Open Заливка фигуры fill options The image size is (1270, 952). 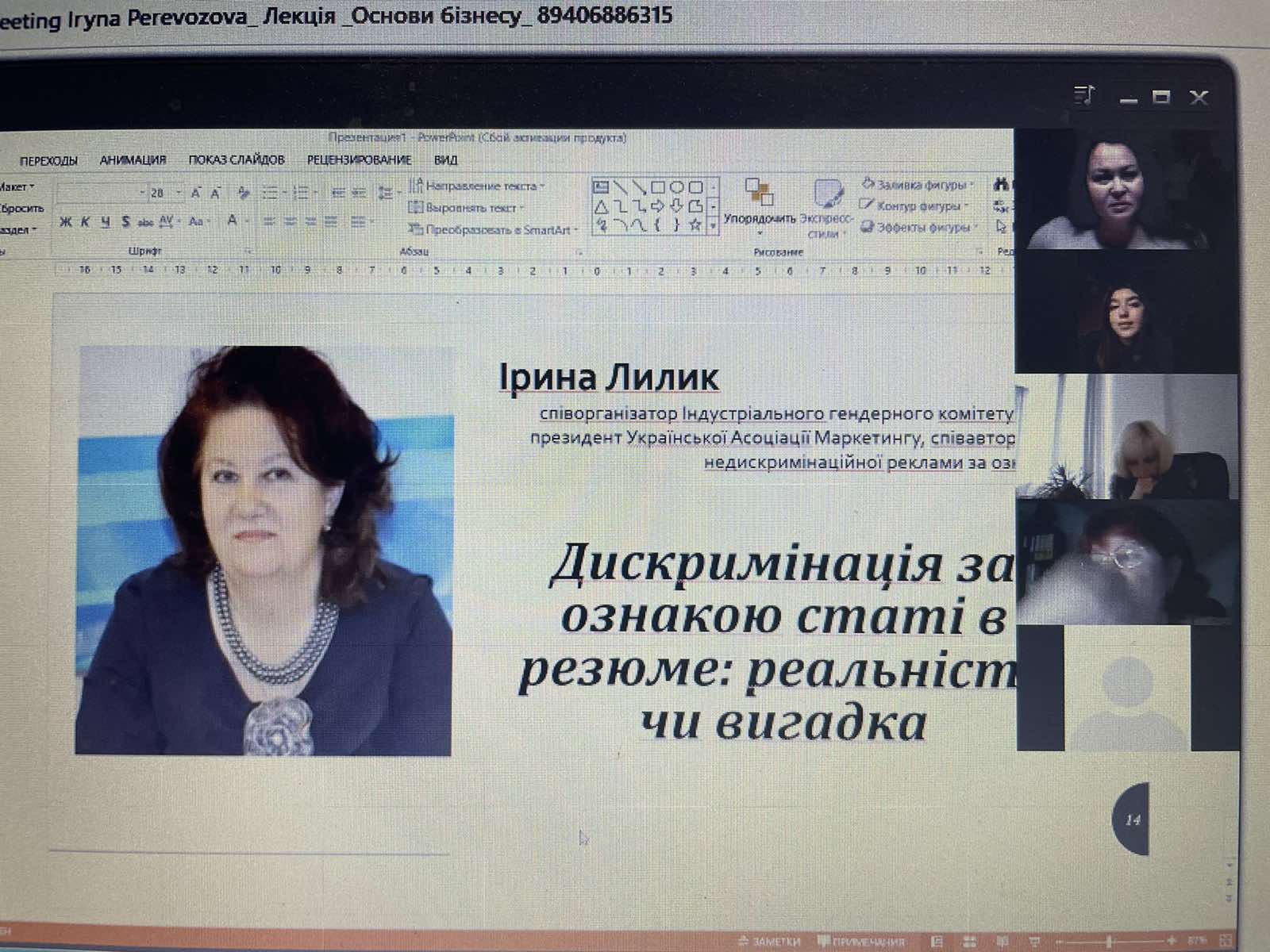[918, 185]
